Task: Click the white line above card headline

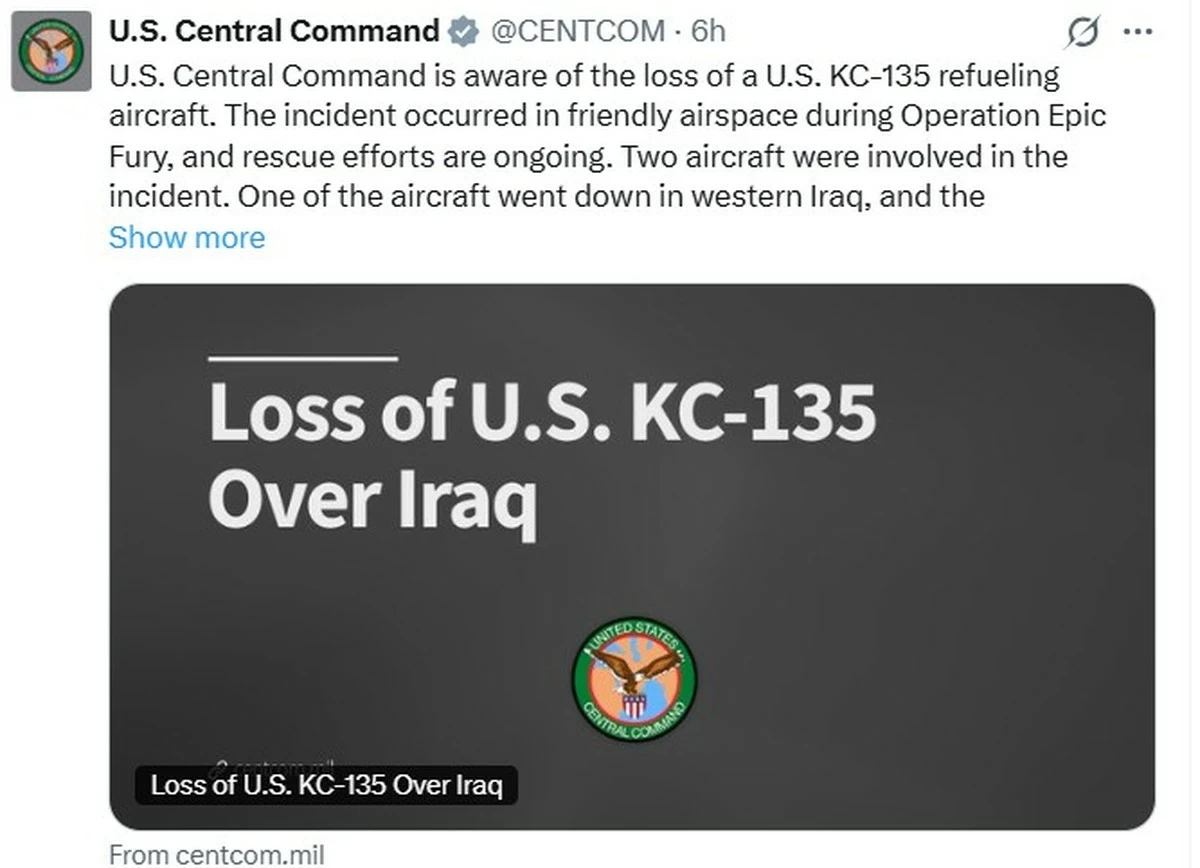Action: tap(303, 357)
